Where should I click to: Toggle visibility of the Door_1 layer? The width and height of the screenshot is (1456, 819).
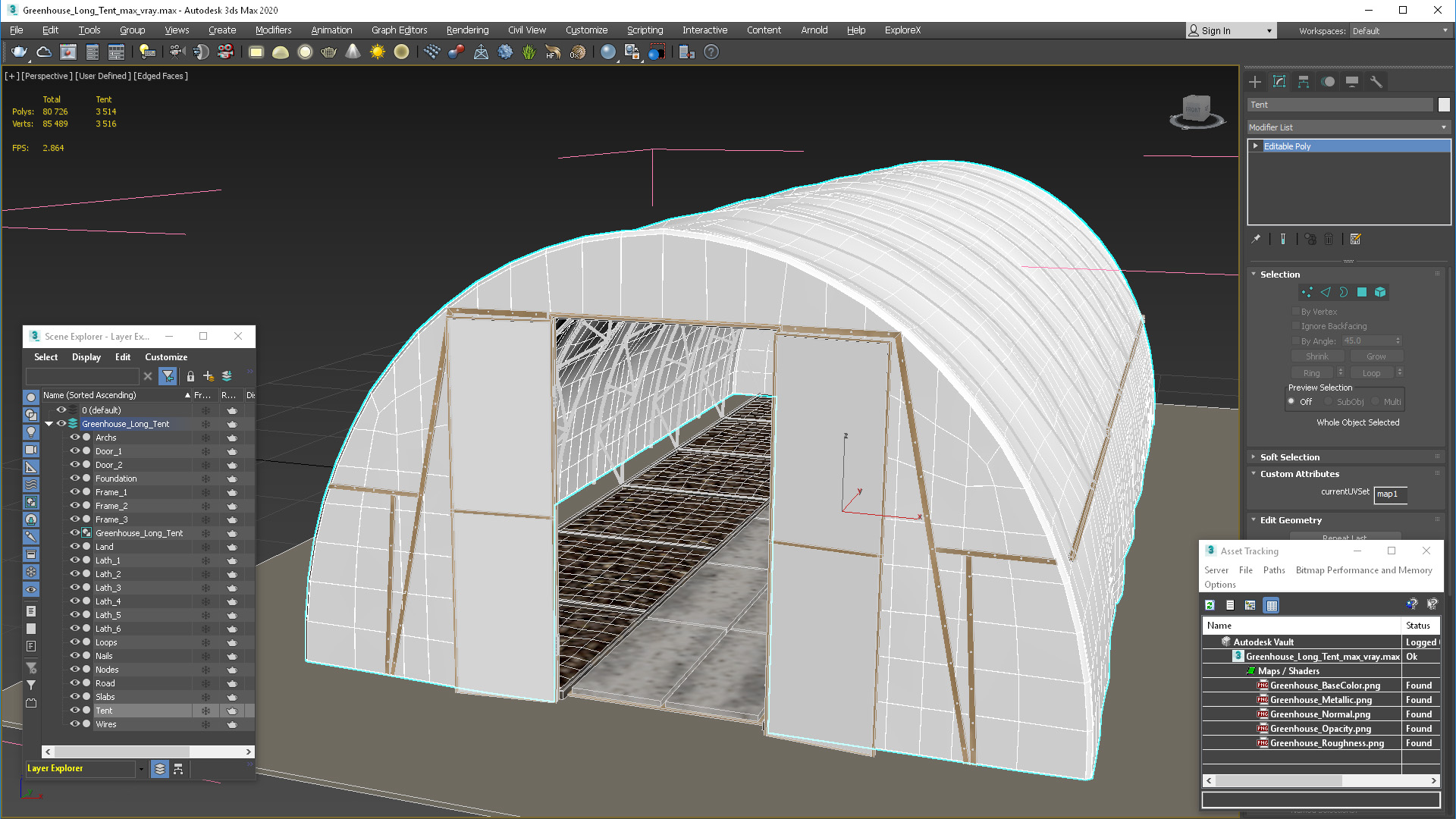[74, 451]
